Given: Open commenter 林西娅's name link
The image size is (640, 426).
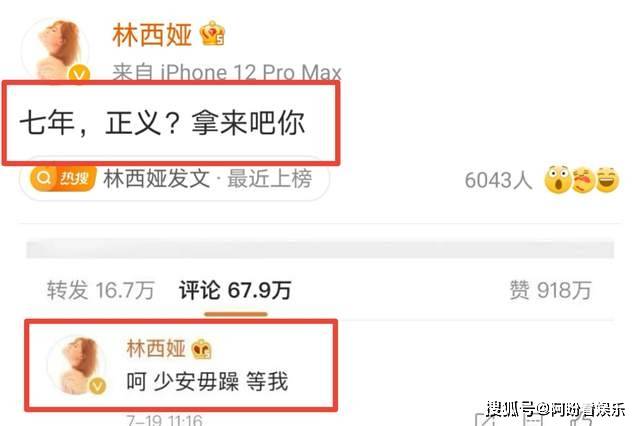Looking at the screenshot, I should 156,348.
